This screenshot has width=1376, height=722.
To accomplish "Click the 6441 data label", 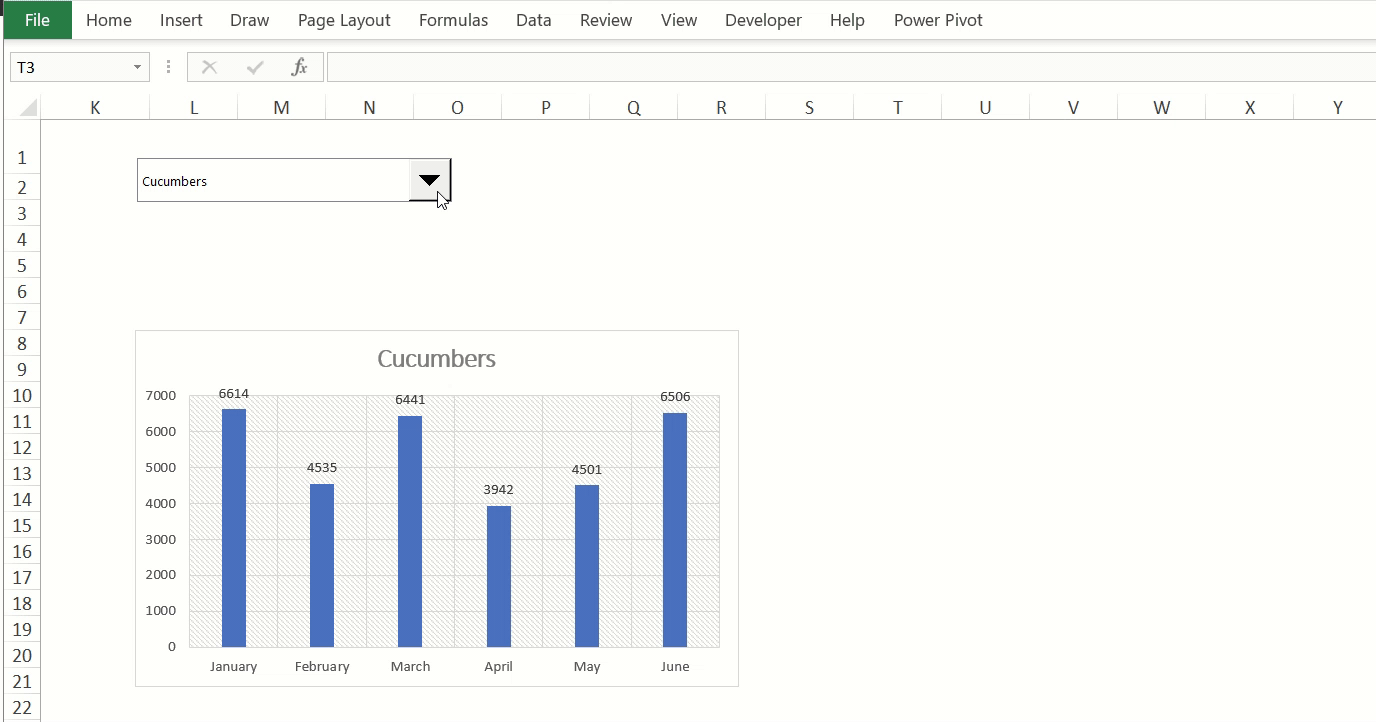I will (x=410, y=399).
